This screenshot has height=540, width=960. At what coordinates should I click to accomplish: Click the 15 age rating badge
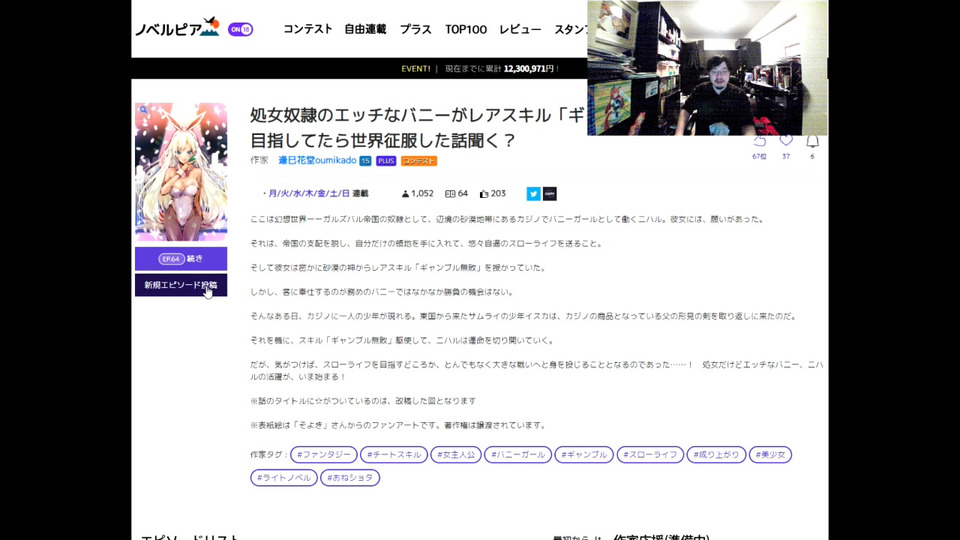coord(366,161)
